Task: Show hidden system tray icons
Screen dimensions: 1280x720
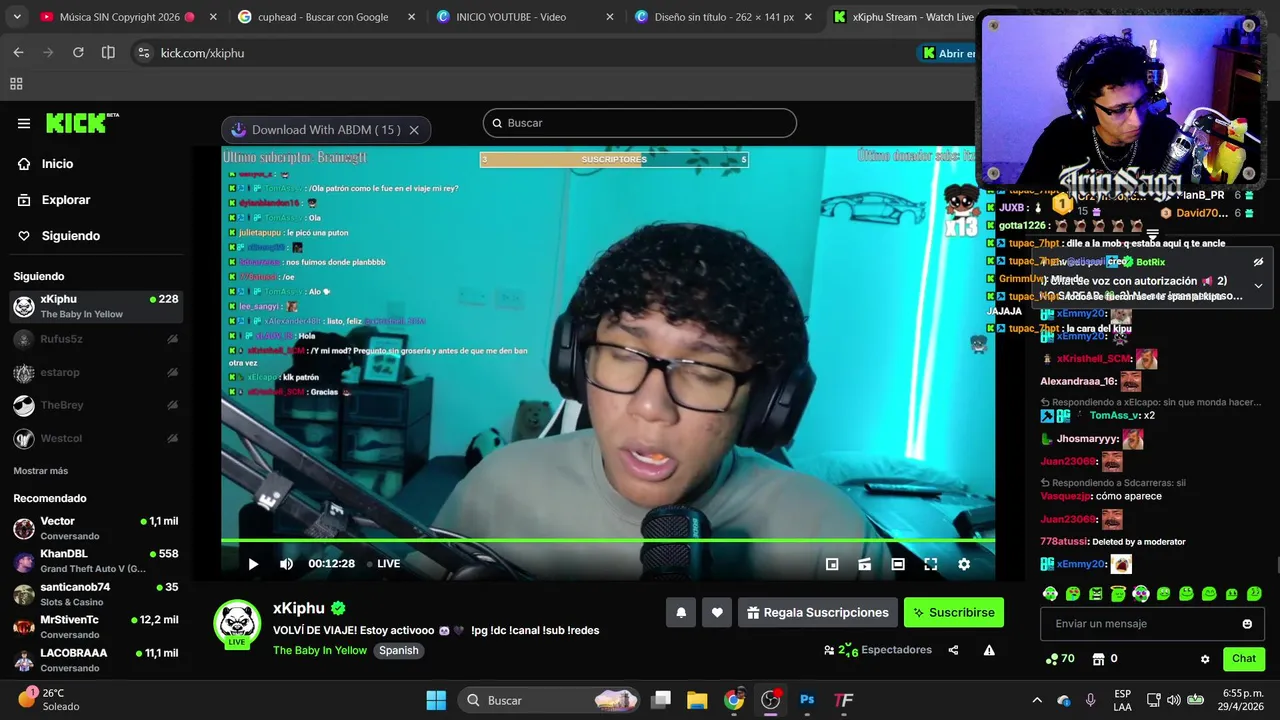Action: [1037, 700]
